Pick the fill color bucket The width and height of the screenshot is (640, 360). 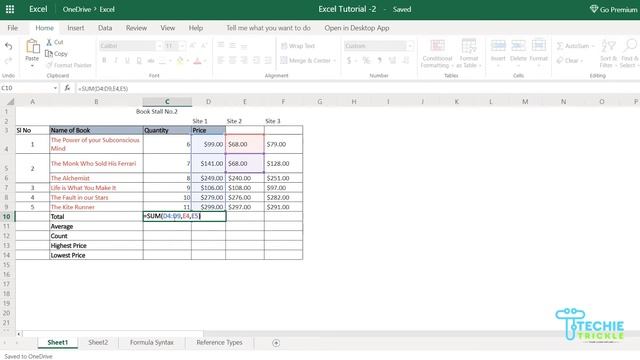tap(180, 61)
